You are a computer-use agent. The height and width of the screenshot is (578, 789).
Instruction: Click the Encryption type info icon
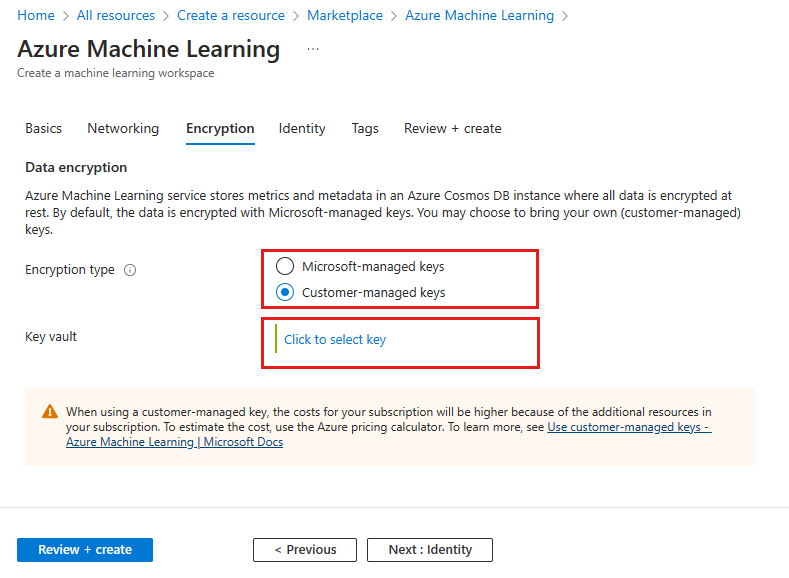(x=130, y=270)
